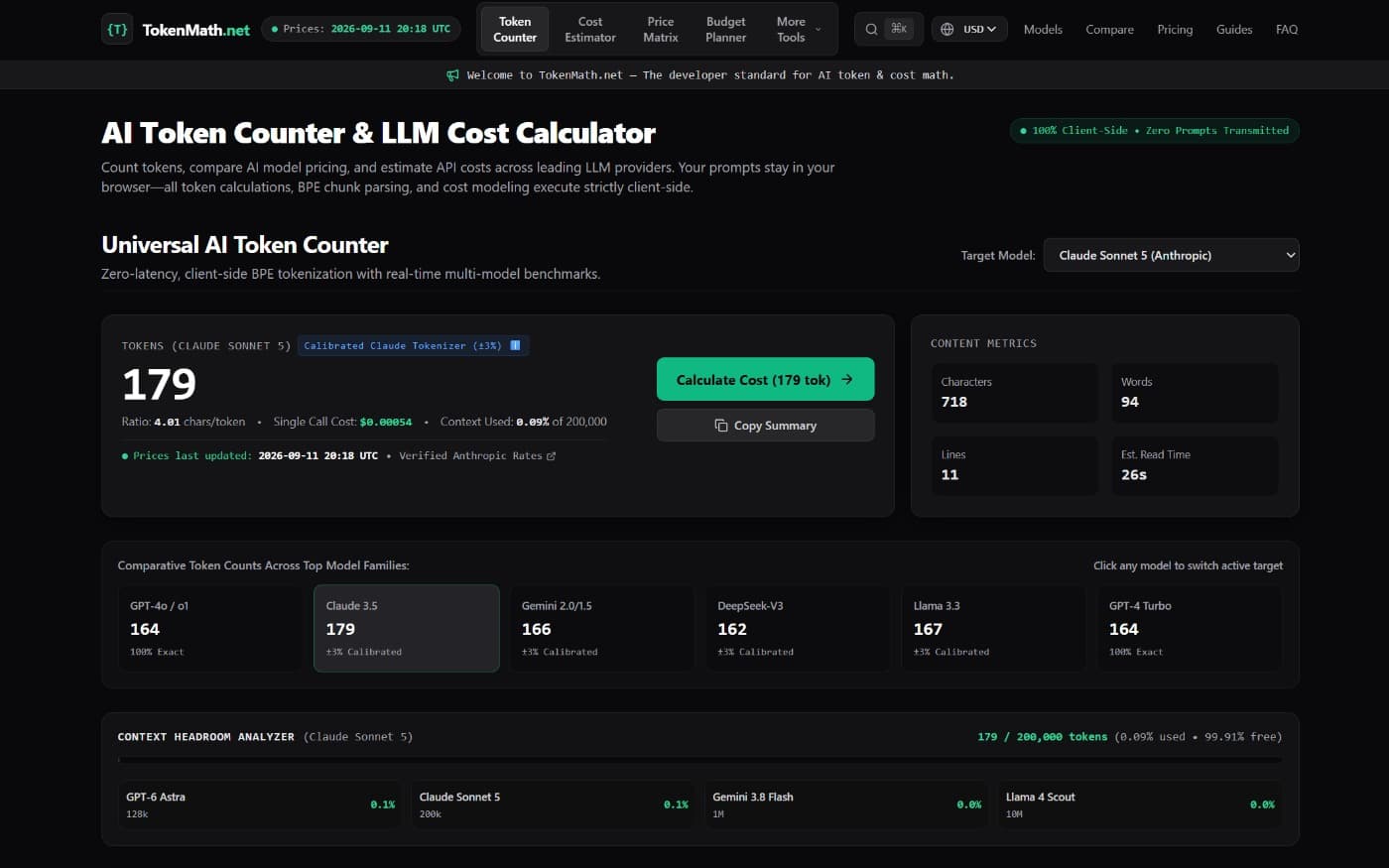Image resolution: width=1389 pixels, height=868 pixels.
Task: Click the Est. Read Time 26s metric
Action: point(1195,465)
